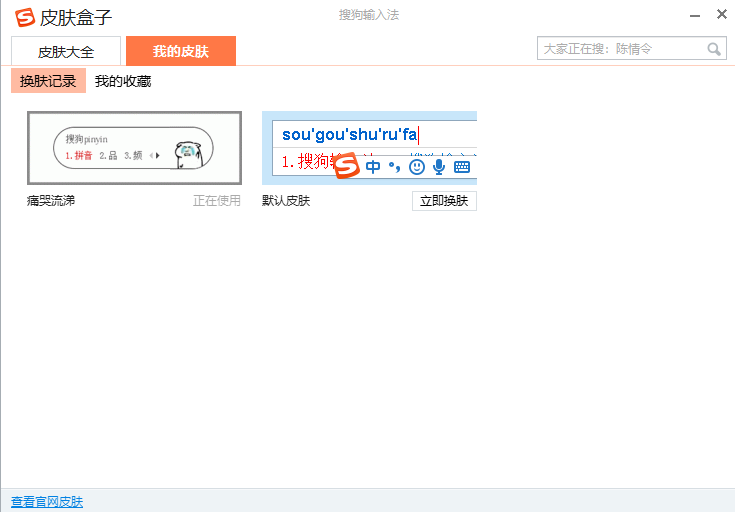Screen dimensions: 735x512
Task: Minimize the skin box window
Action: pos(695,15)
